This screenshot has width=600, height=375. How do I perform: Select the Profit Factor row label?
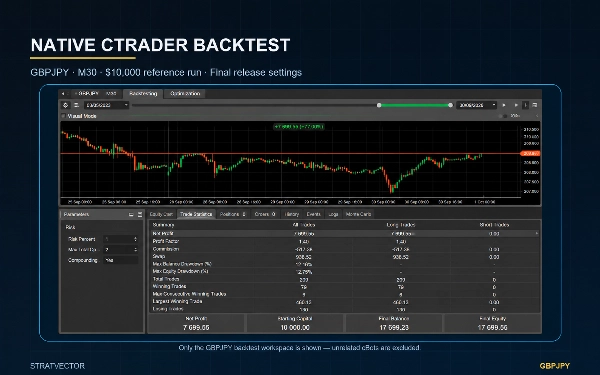click(166, 241)
